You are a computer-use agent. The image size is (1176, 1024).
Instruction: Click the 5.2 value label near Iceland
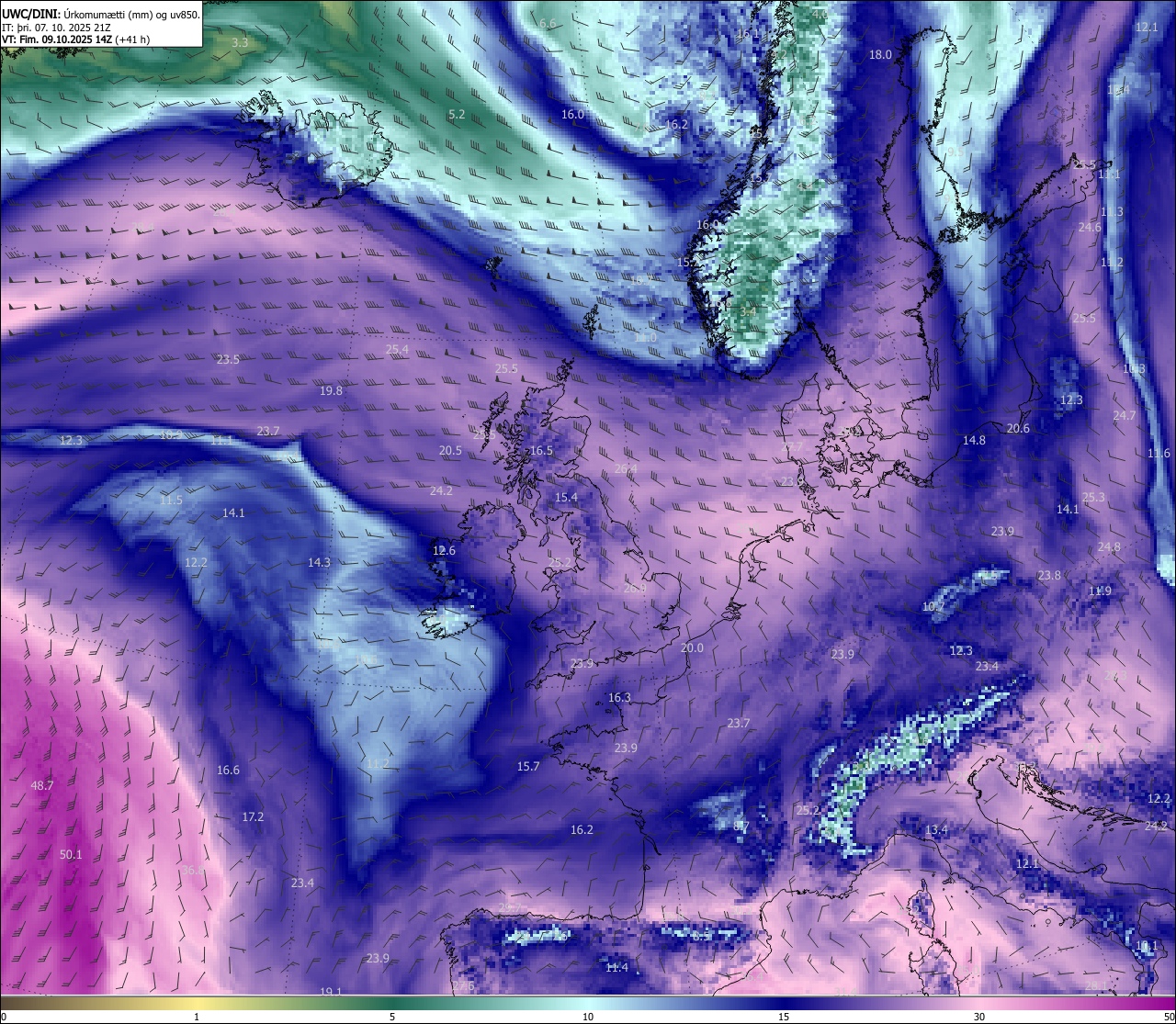coord(457,114)
